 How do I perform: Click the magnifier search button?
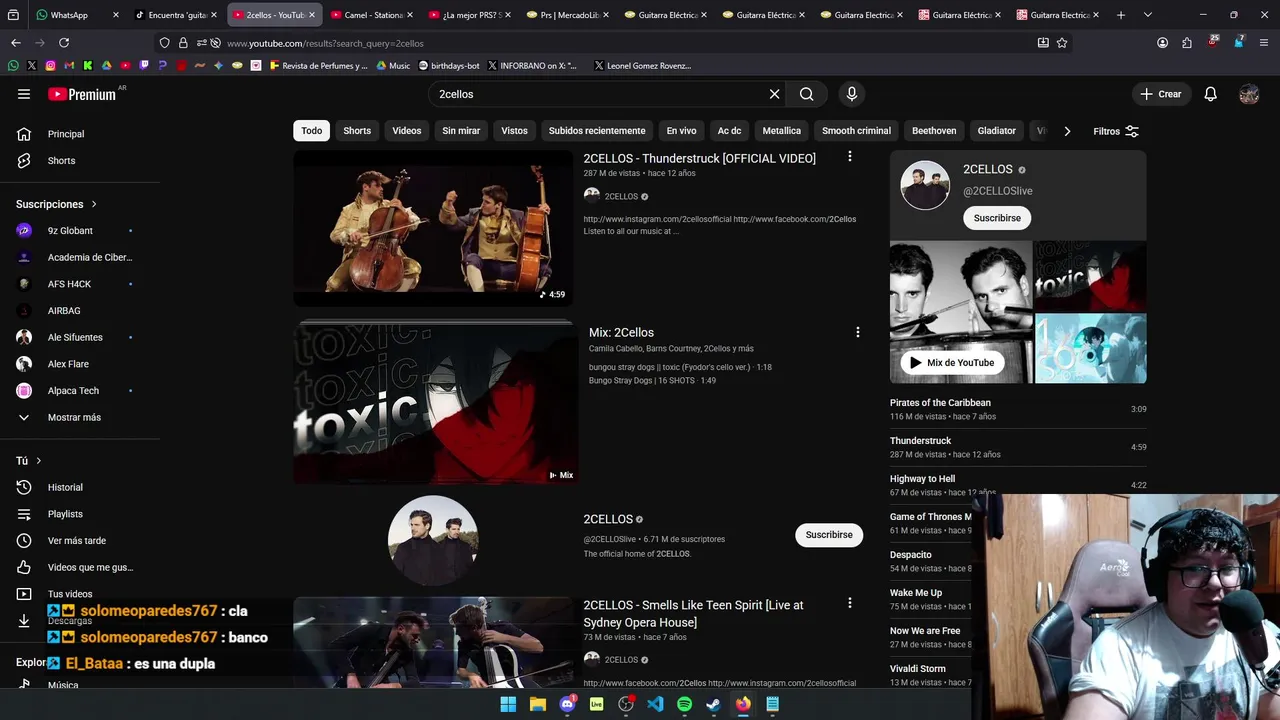pyautogui.click(x=806, y=94)
